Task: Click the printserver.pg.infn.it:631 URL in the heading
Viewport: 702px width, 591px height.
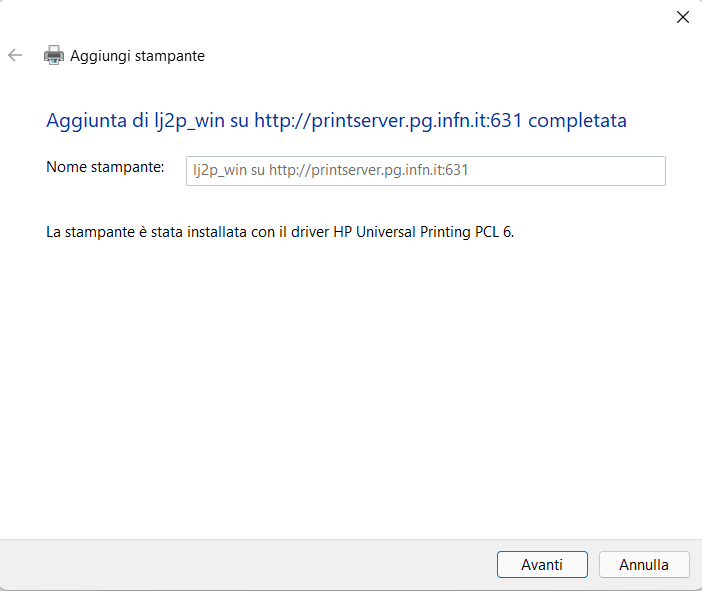Action: pos(388,120)
